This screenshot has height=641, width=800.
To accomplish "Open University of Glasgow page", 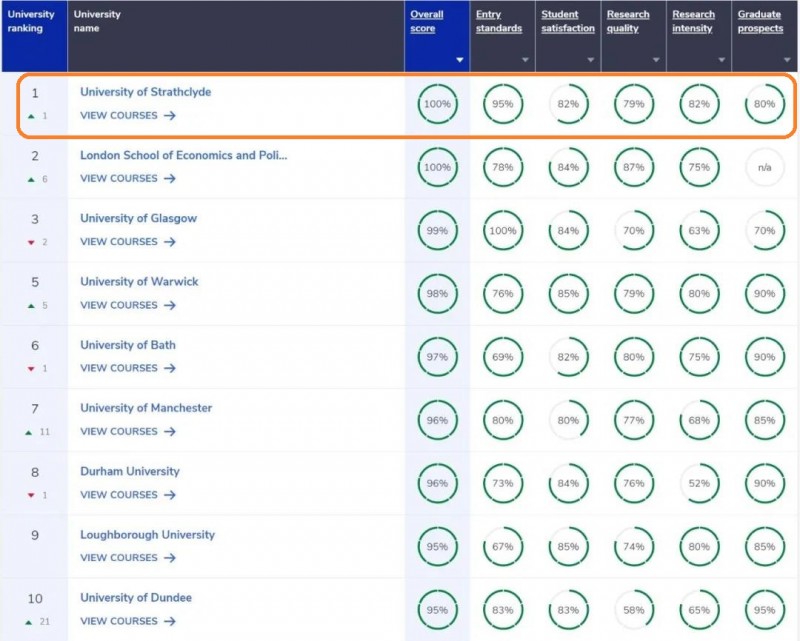I will pyautogui.click(x=138, y=218).
